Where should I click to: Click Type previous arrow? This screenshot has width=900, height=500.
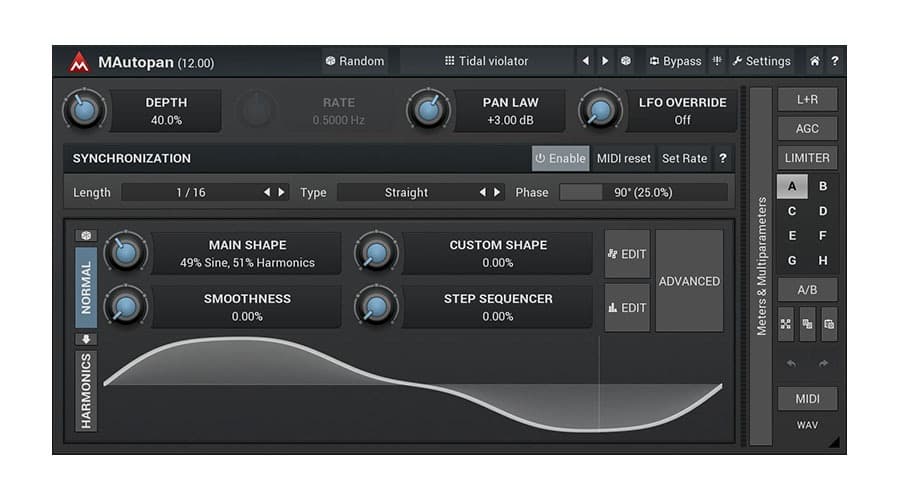(x=483, y=192)
